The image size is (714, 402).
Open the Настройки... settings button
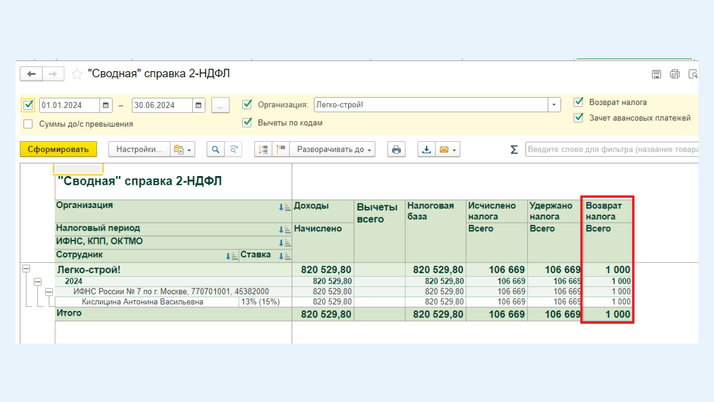(138, 149)
